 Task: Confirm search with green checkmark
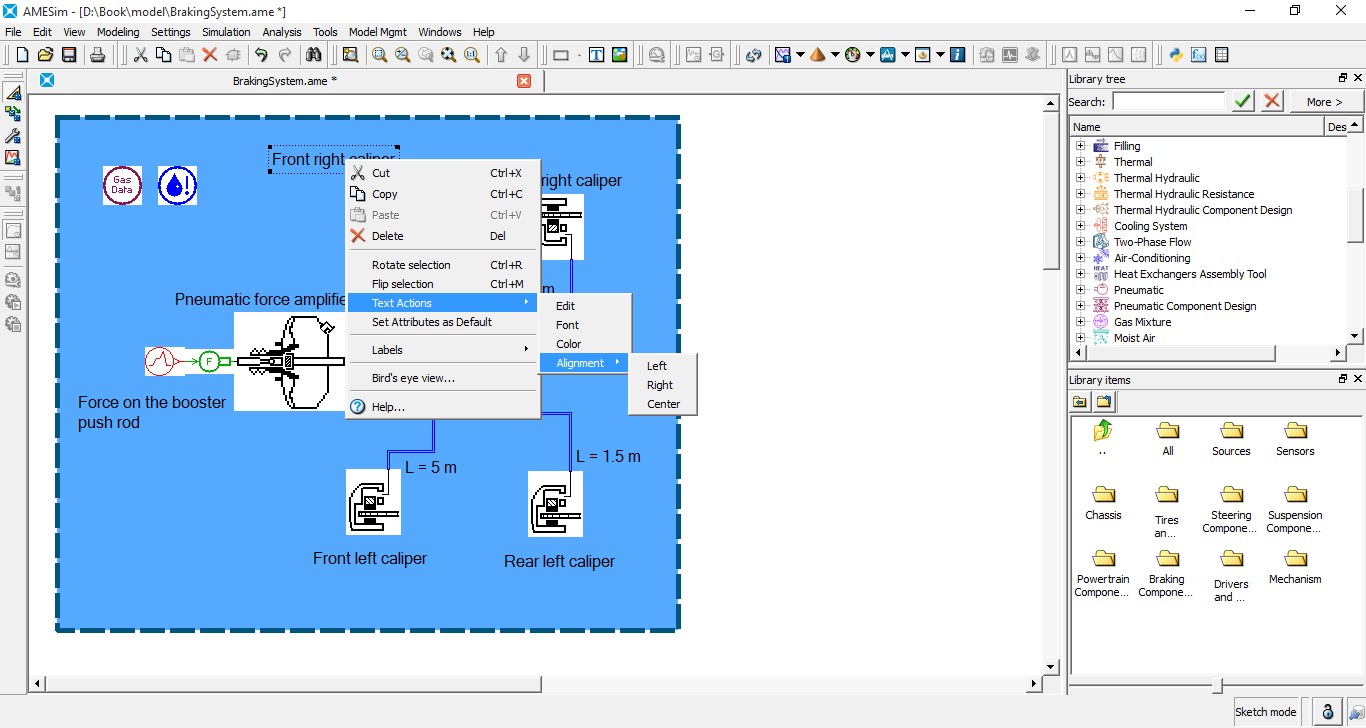1243,101
